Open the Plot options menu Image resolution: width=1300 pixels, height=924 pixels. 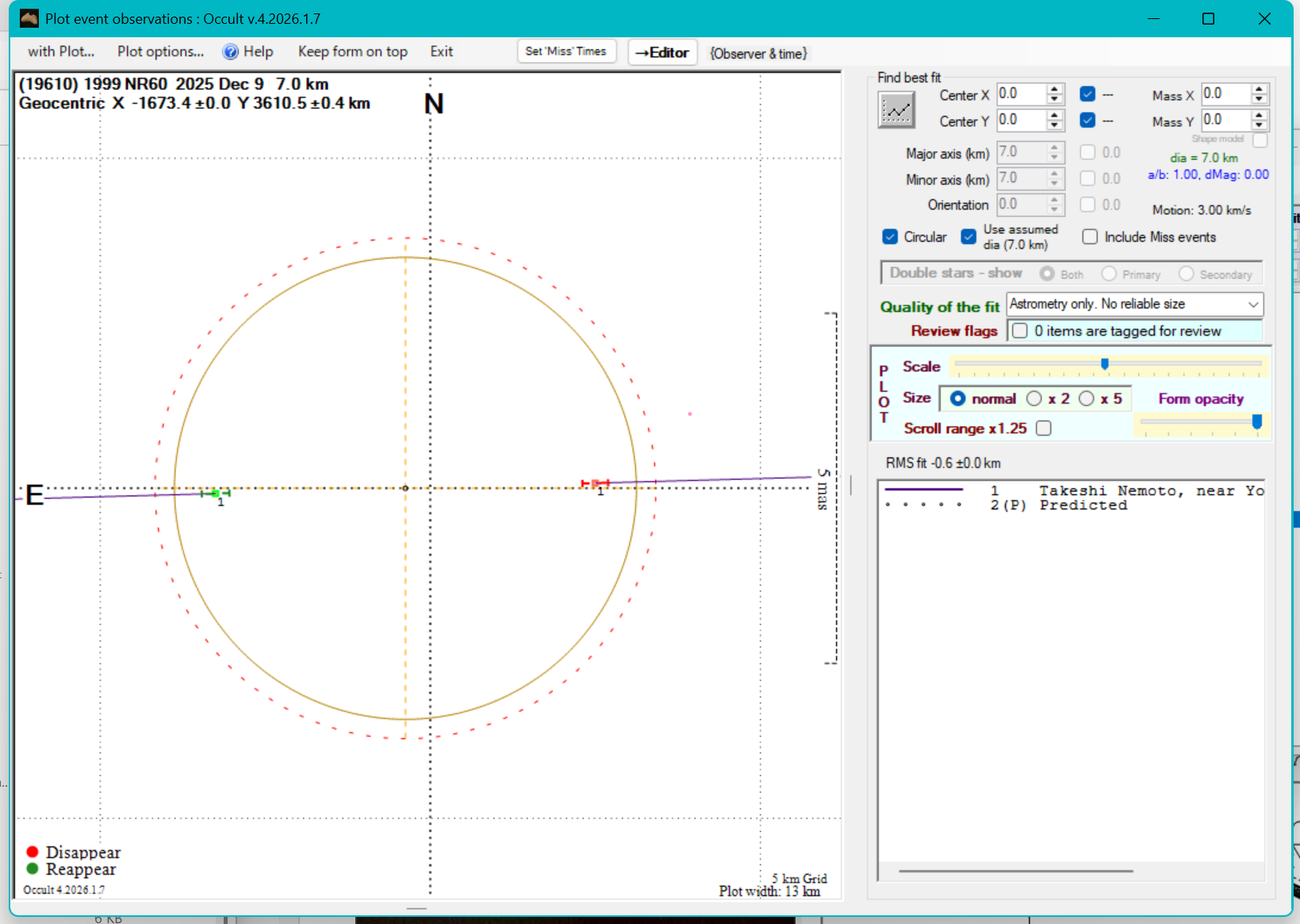160,52
